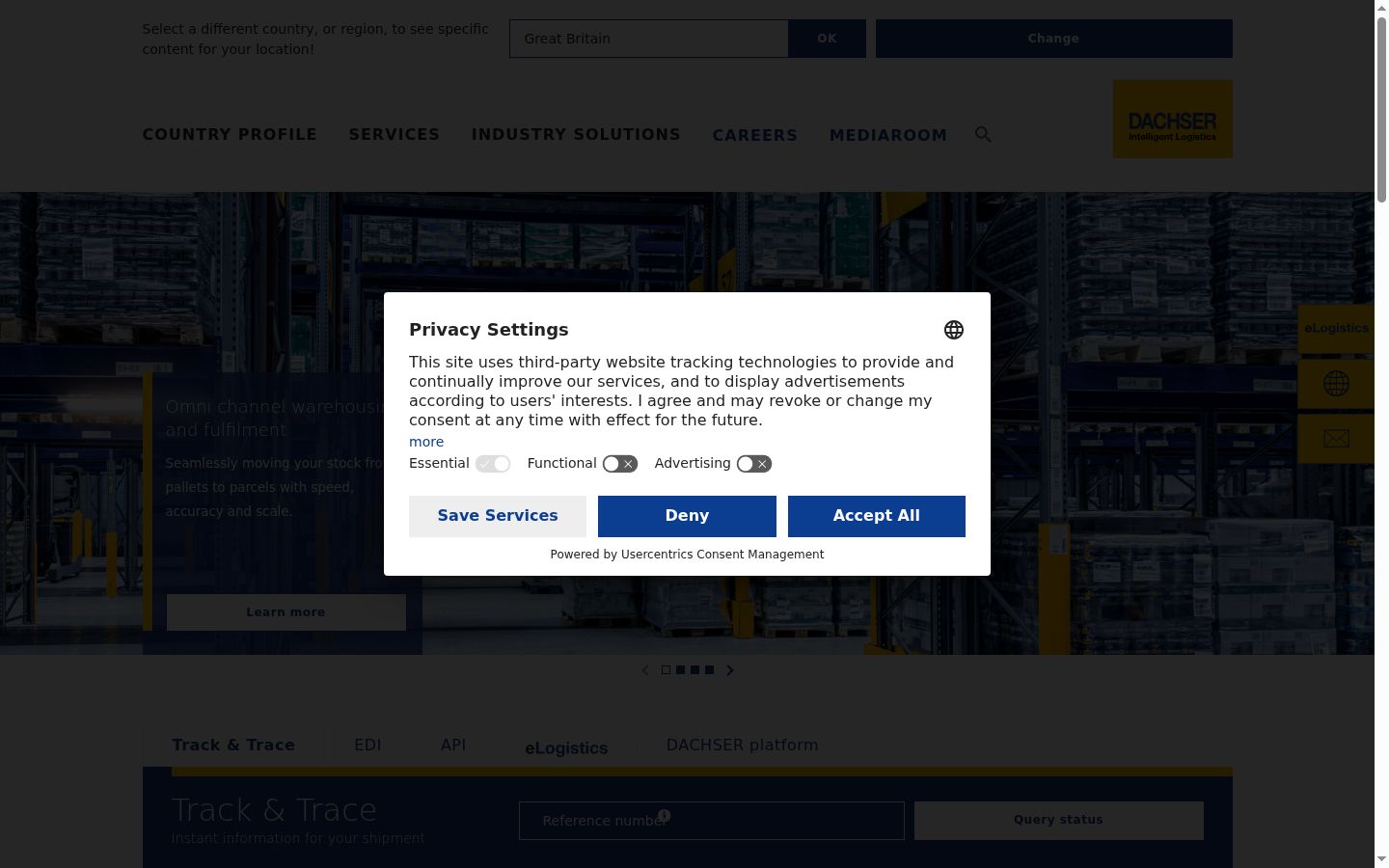Switch to the EDI tab
This screenshot has width=1389, height=868.
tap(368, 746)
